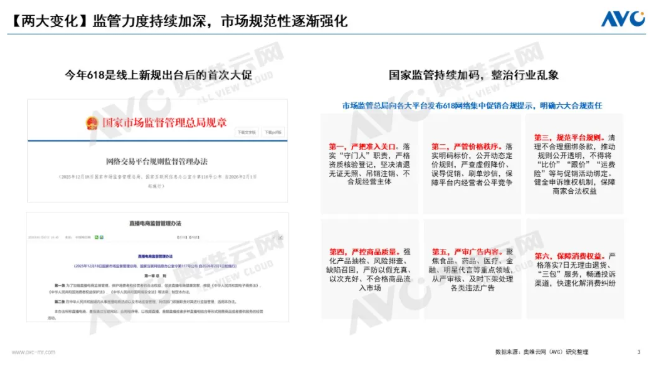
Task: Select the 第四，严控商品质量 card
Action: 369,269
